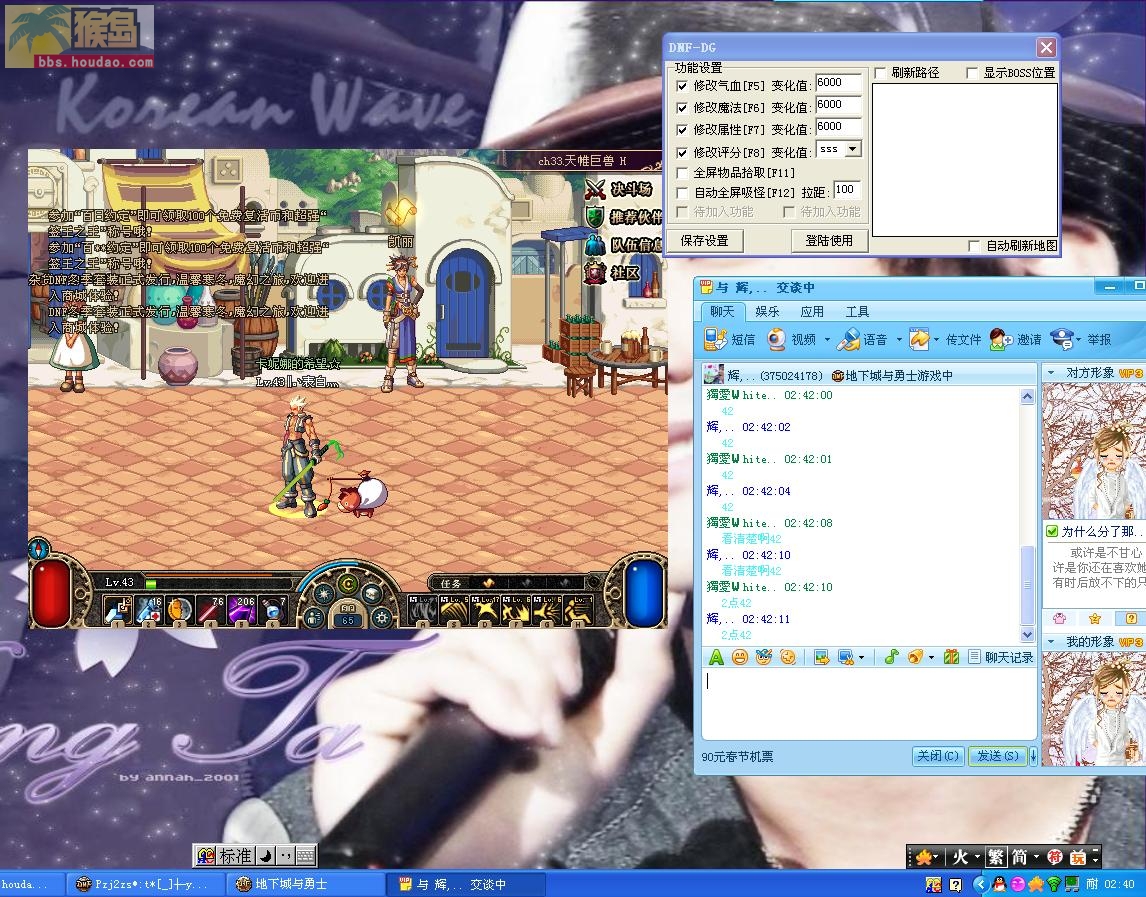Screen dimensions: 1146x897
Task: Click the magic emoticon icon in chat toolbar
Action: 764,657
